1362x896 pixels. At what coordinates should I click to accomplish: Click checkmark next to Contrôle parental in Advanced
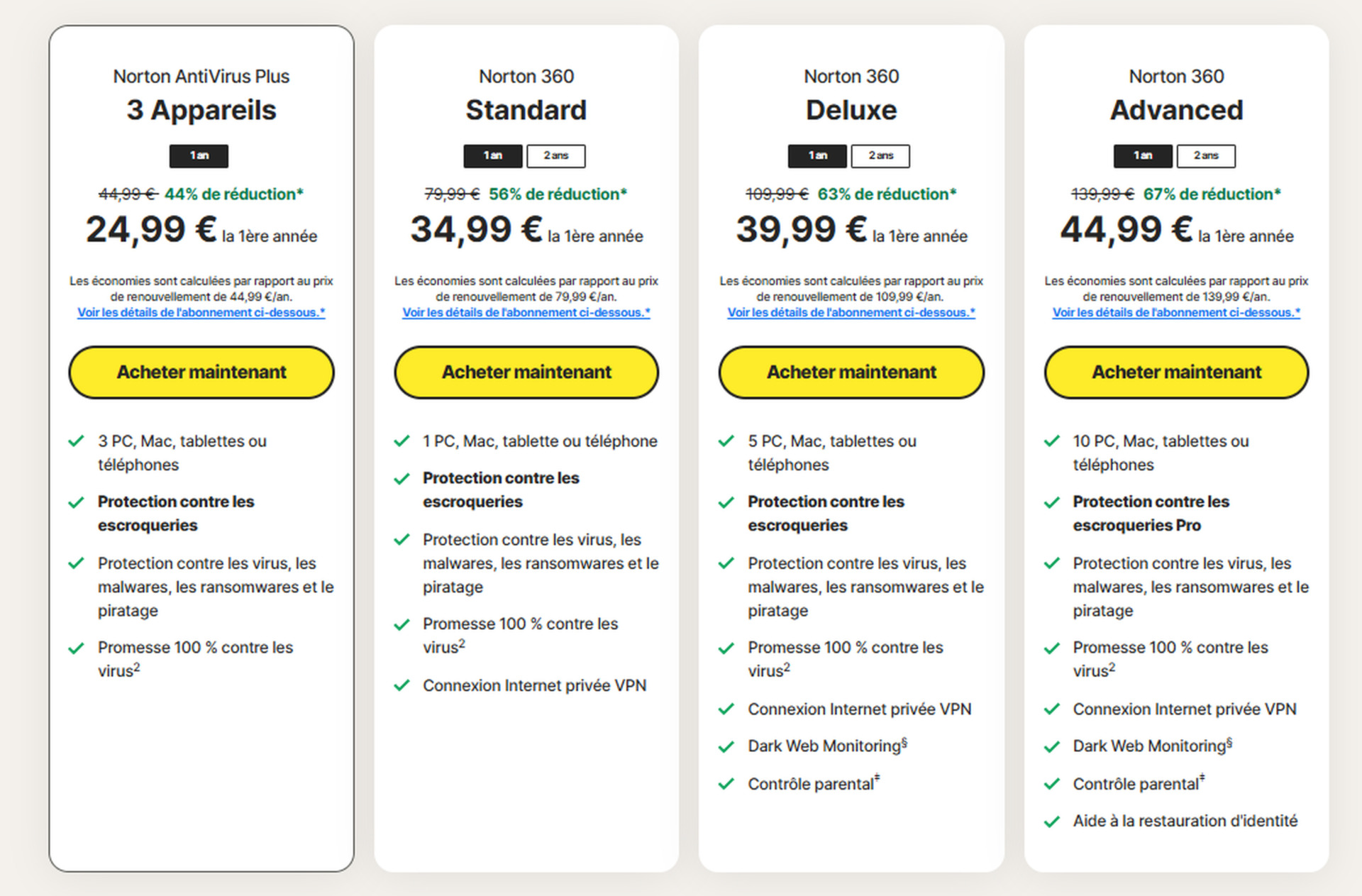click(1051, 785)
